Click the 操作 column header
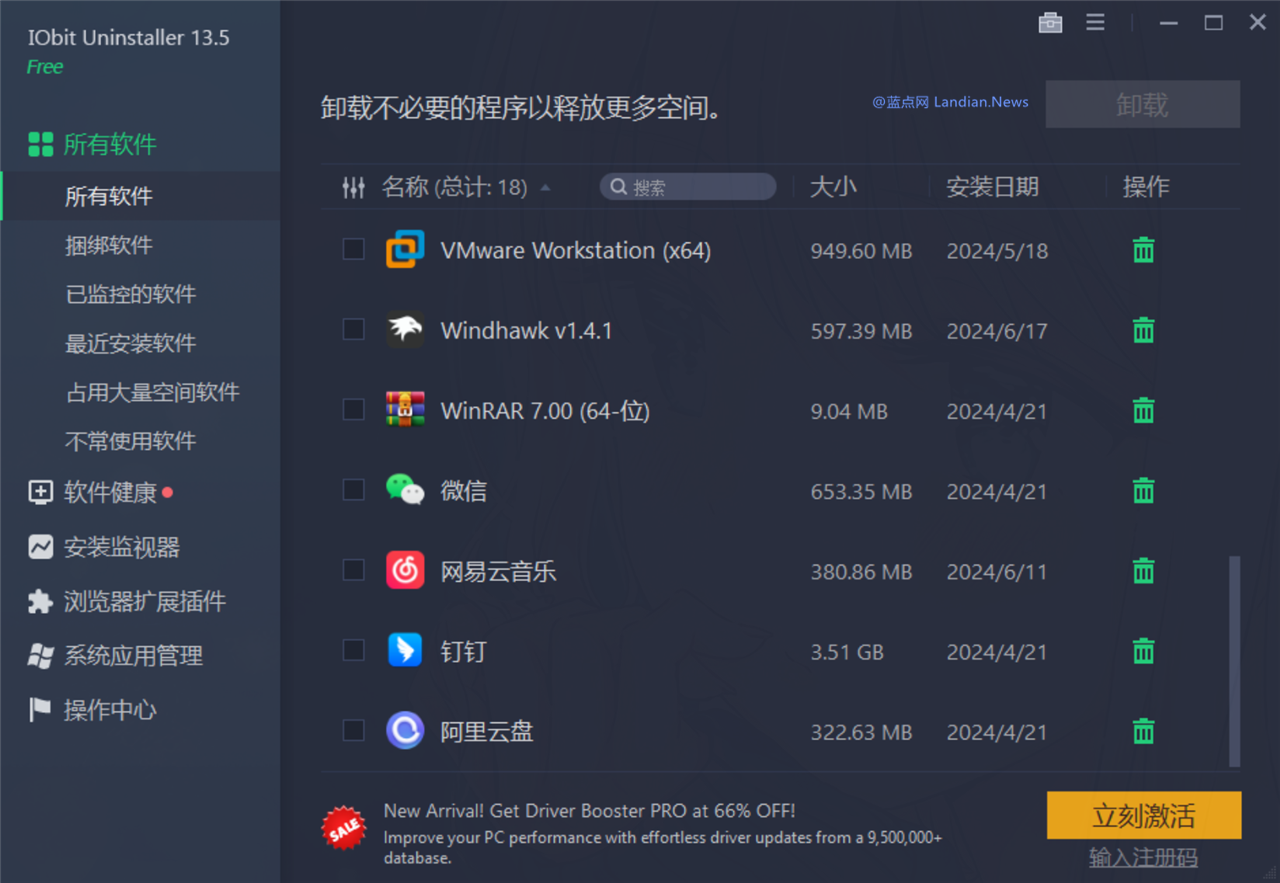Viewport: 1280px width, 883px height. pyautogui.click(x=1146, y=187)
